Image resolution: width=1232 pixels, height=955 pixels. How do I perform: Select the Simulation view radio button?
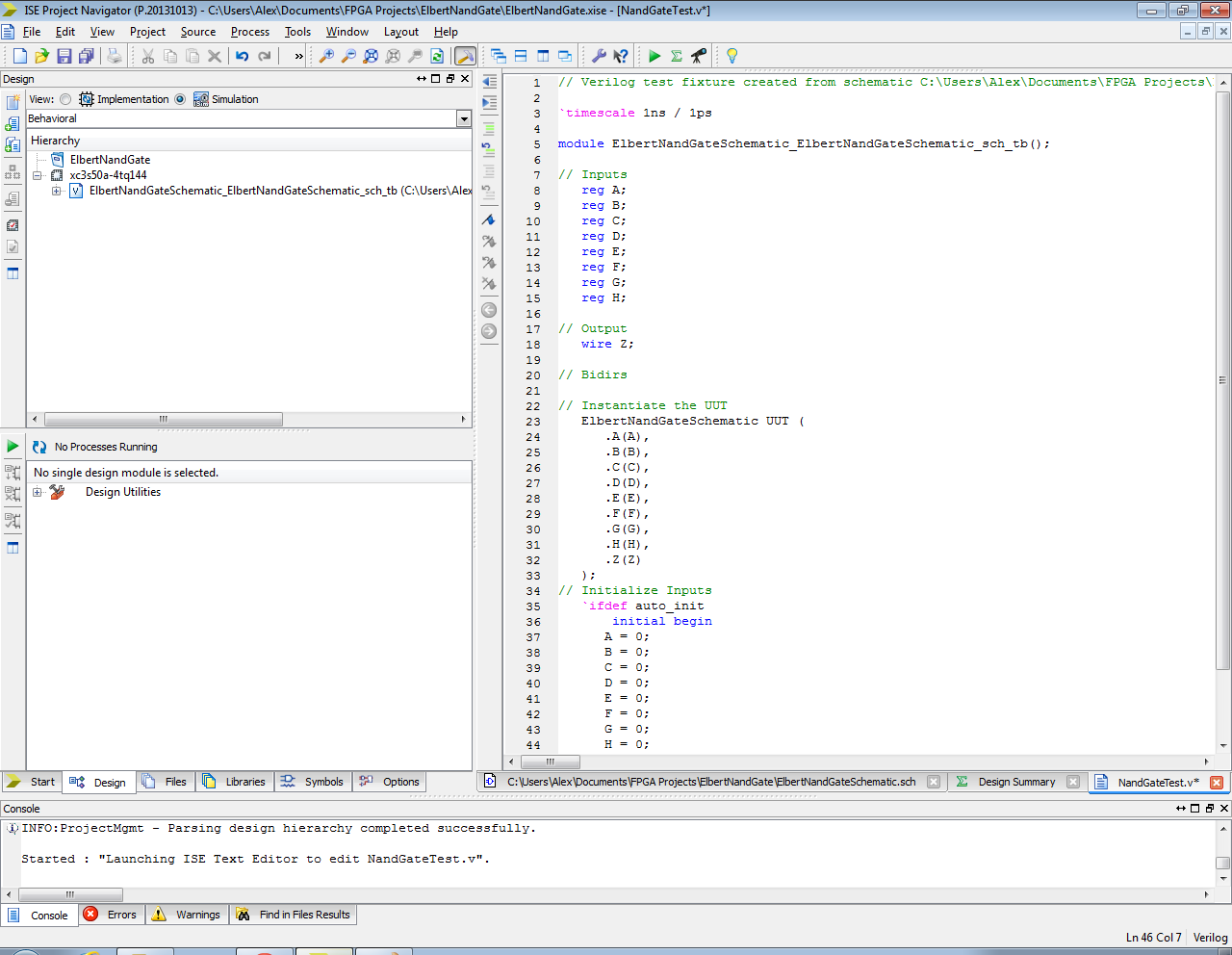[180, 99]
